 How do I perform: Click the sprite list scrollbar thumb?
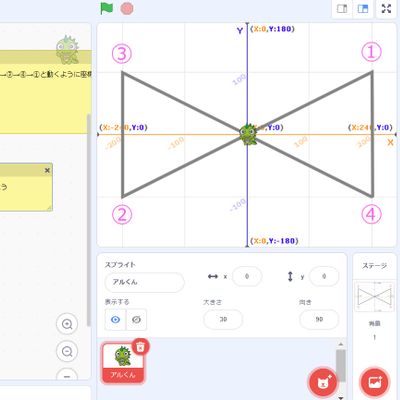tap(341, 365)
